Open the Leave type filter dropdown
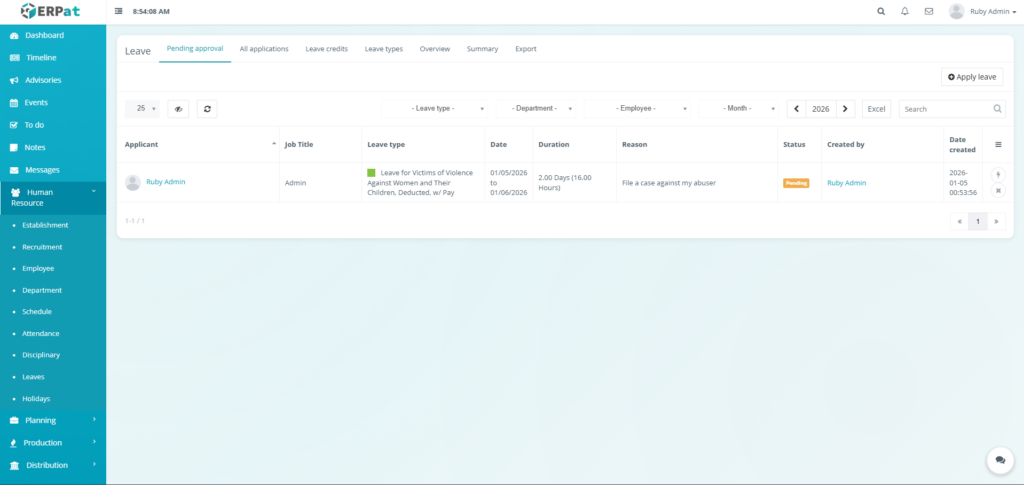 [x=434, y=109]
